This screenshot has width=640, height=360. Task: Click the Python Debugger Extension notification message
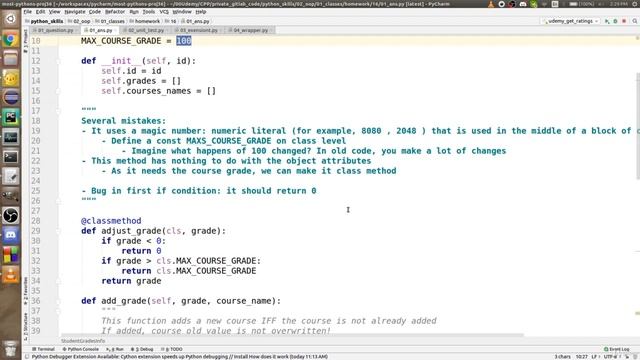tap(180, 356)
